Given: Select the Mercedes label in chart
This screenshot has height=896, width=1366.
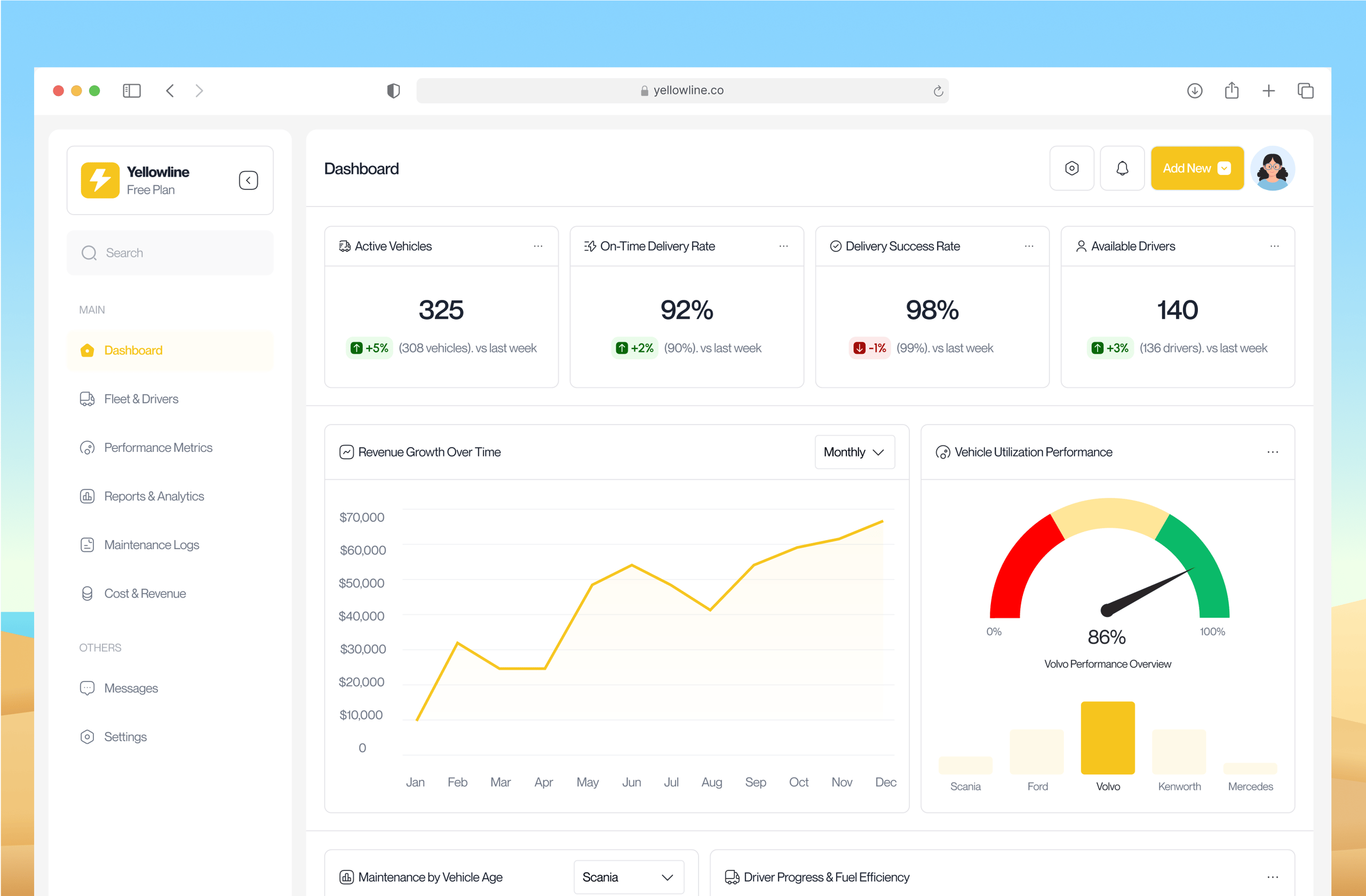Looking at the screenshot, I should click(x=1250, y=787).
